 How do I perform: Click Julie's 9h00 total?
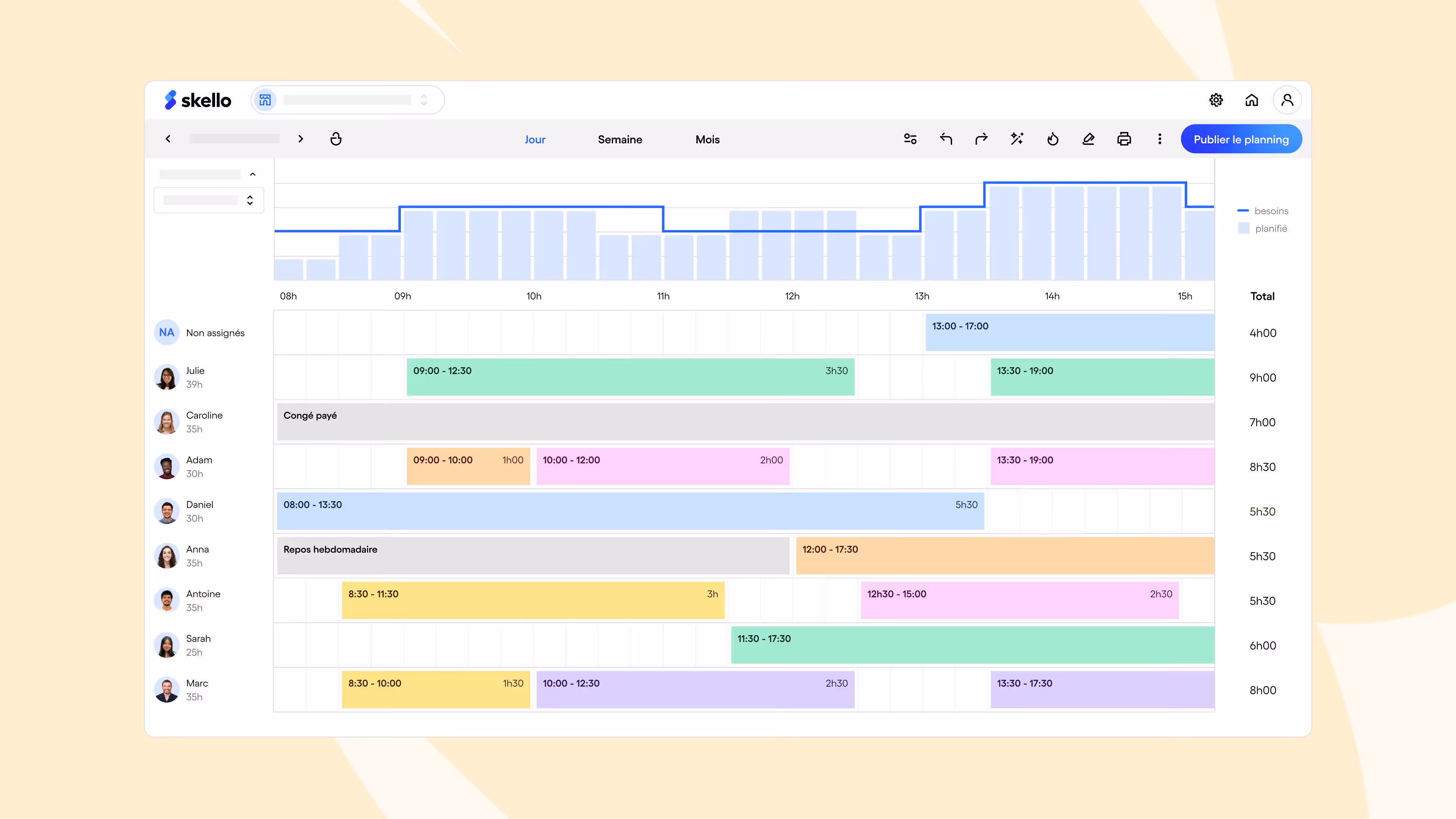[1263, 378]
